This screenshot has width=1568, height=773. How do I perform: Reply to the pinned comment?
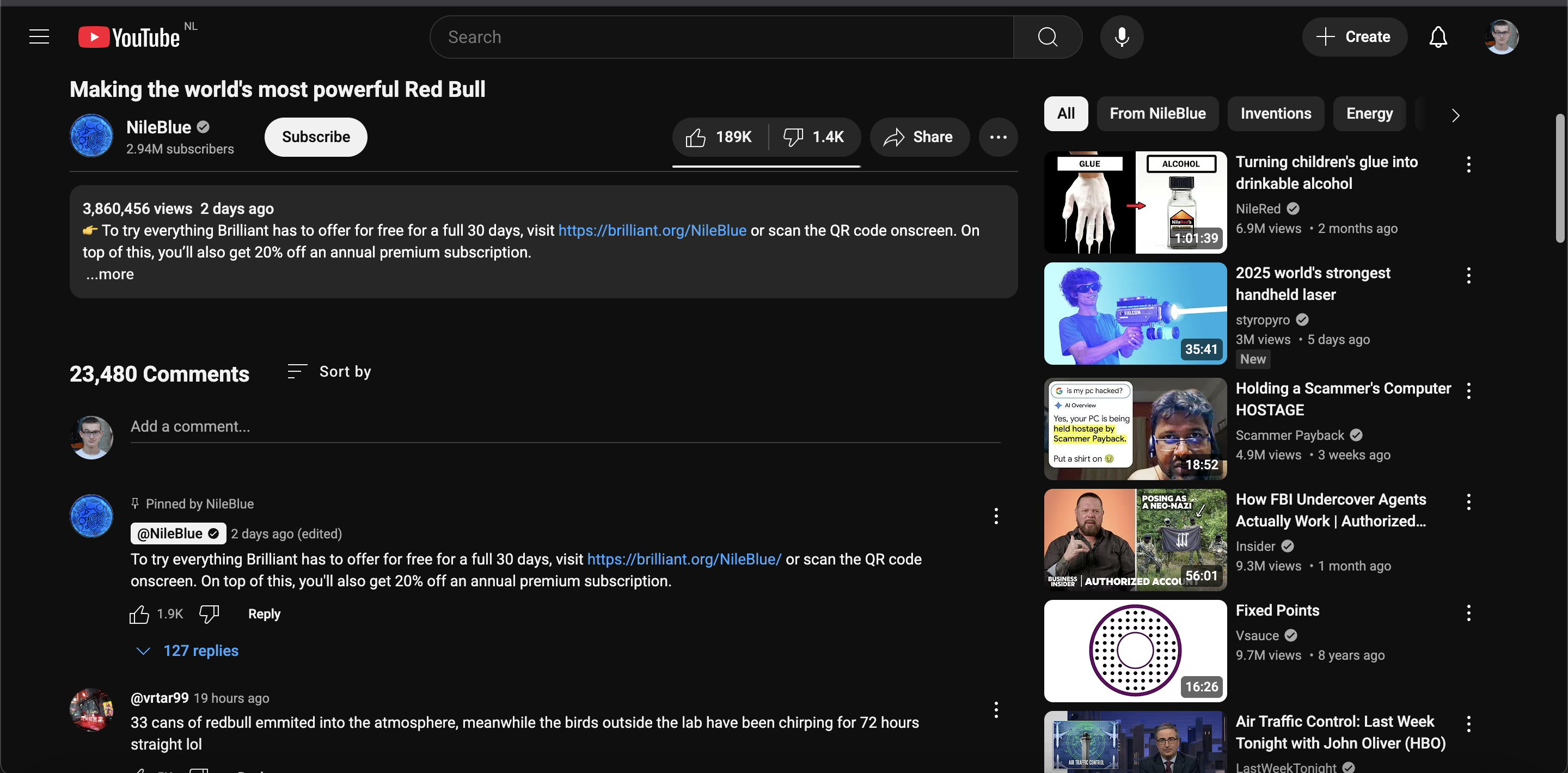tap(264, 614)
